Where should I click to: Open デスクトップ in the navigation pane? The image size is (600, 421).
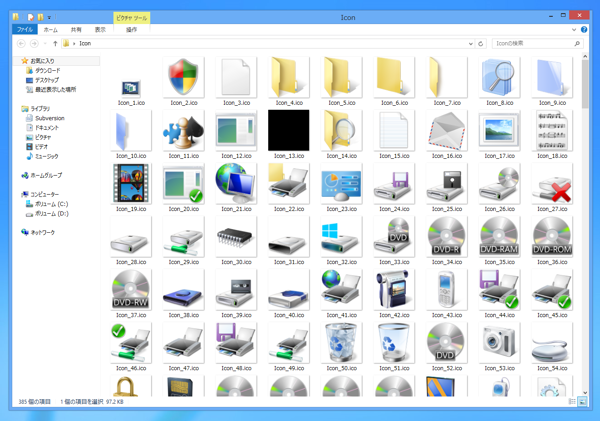tap(47, 80)
